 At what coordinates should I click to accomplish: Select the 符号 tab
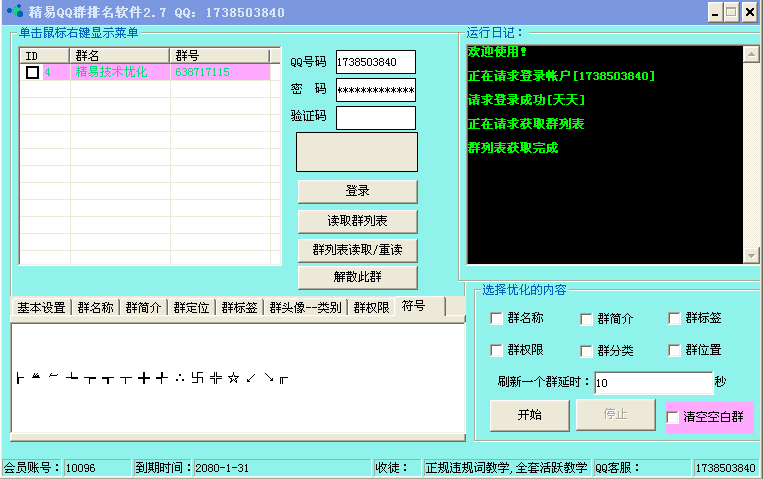point(420,306)
